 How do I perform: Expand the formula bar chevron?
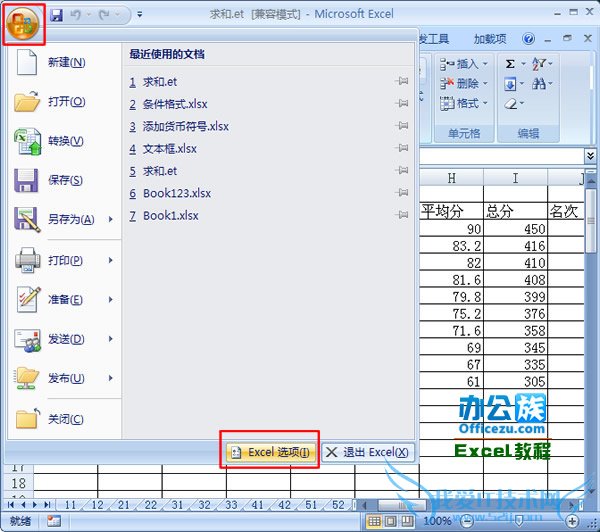(590, 156)
